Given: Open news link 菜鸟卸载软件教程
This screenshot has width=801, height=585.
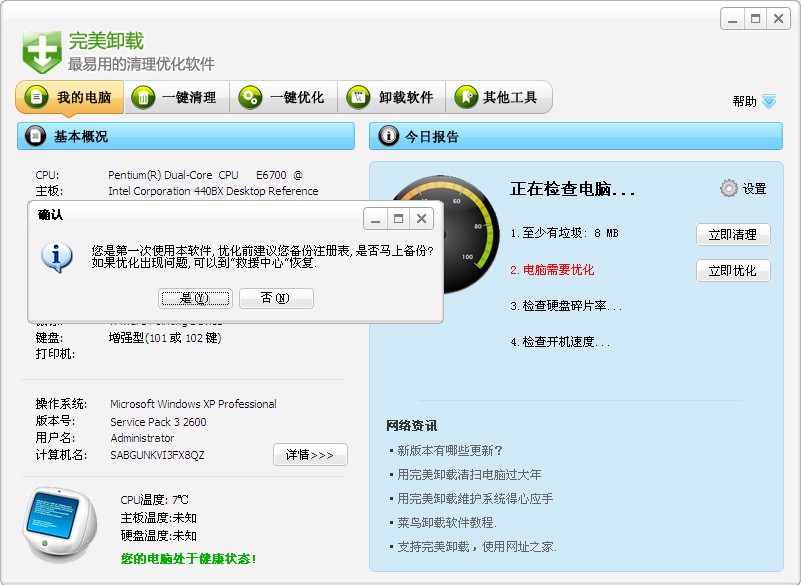Looking at the screenshot, I should click(x=447, y=523).
